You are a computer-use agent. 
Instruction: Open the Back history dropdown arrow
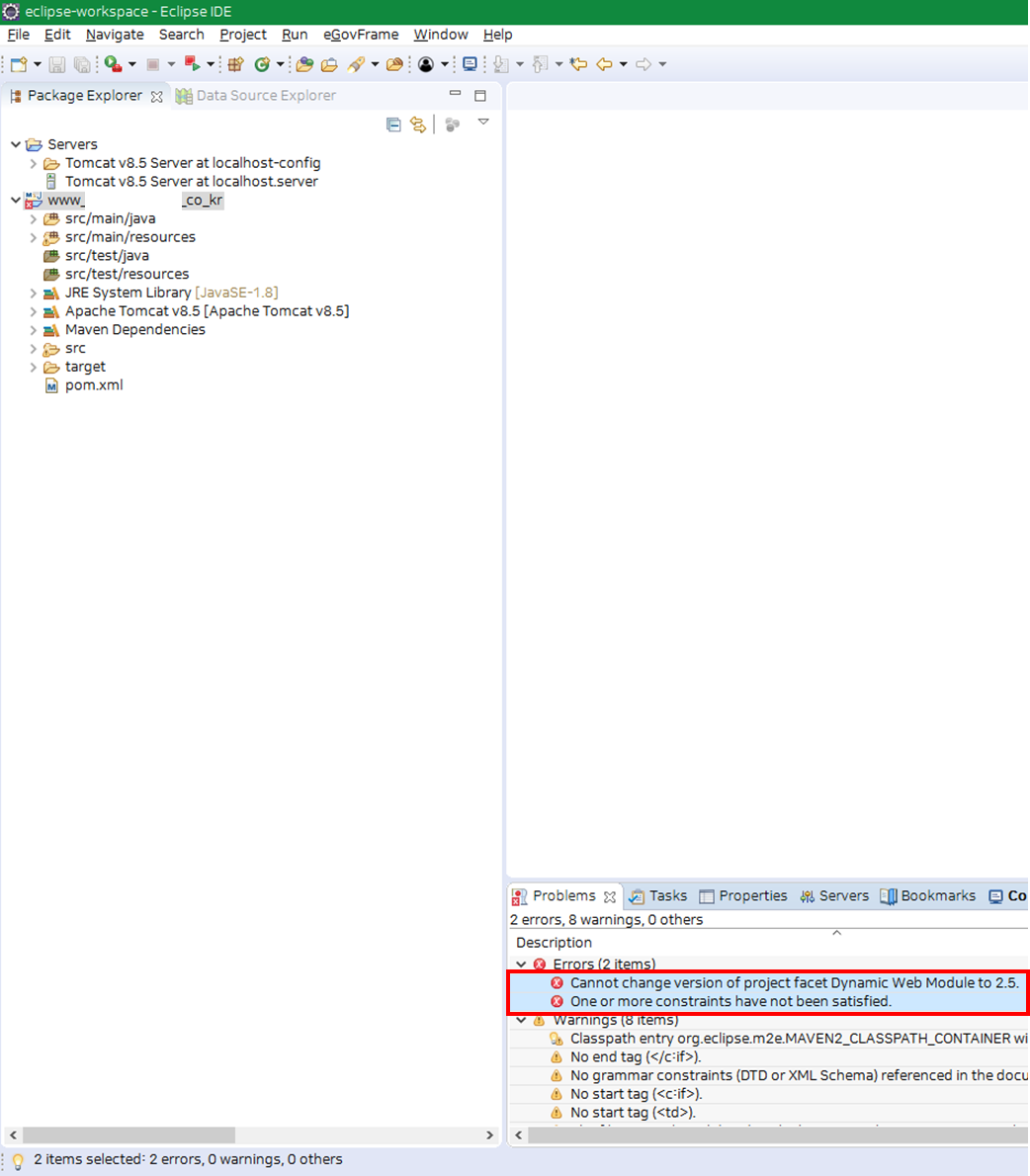tap(624, 64)
